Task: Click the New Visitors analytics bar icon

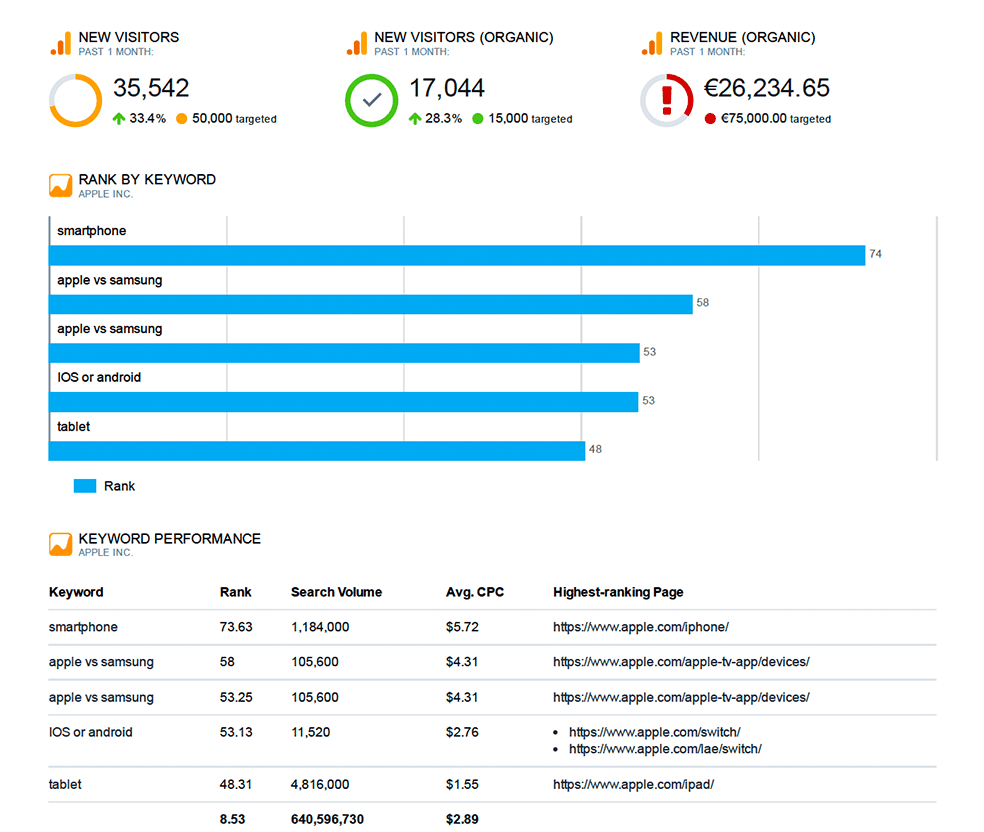Action: pyautogui.click(x=61, y=44)
